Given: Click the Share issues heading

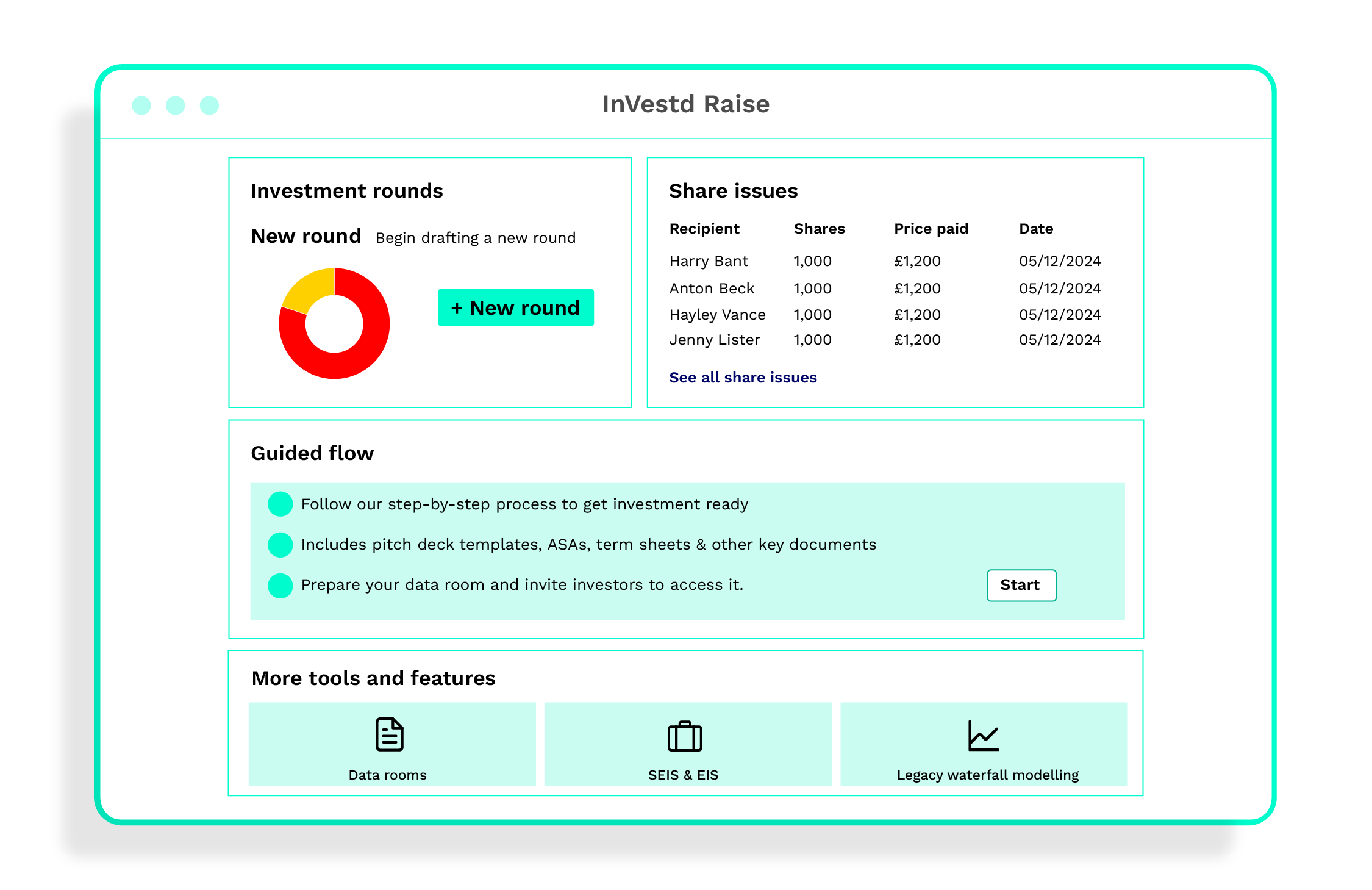Looking at the screenshot, I should (x=733, y=191).
